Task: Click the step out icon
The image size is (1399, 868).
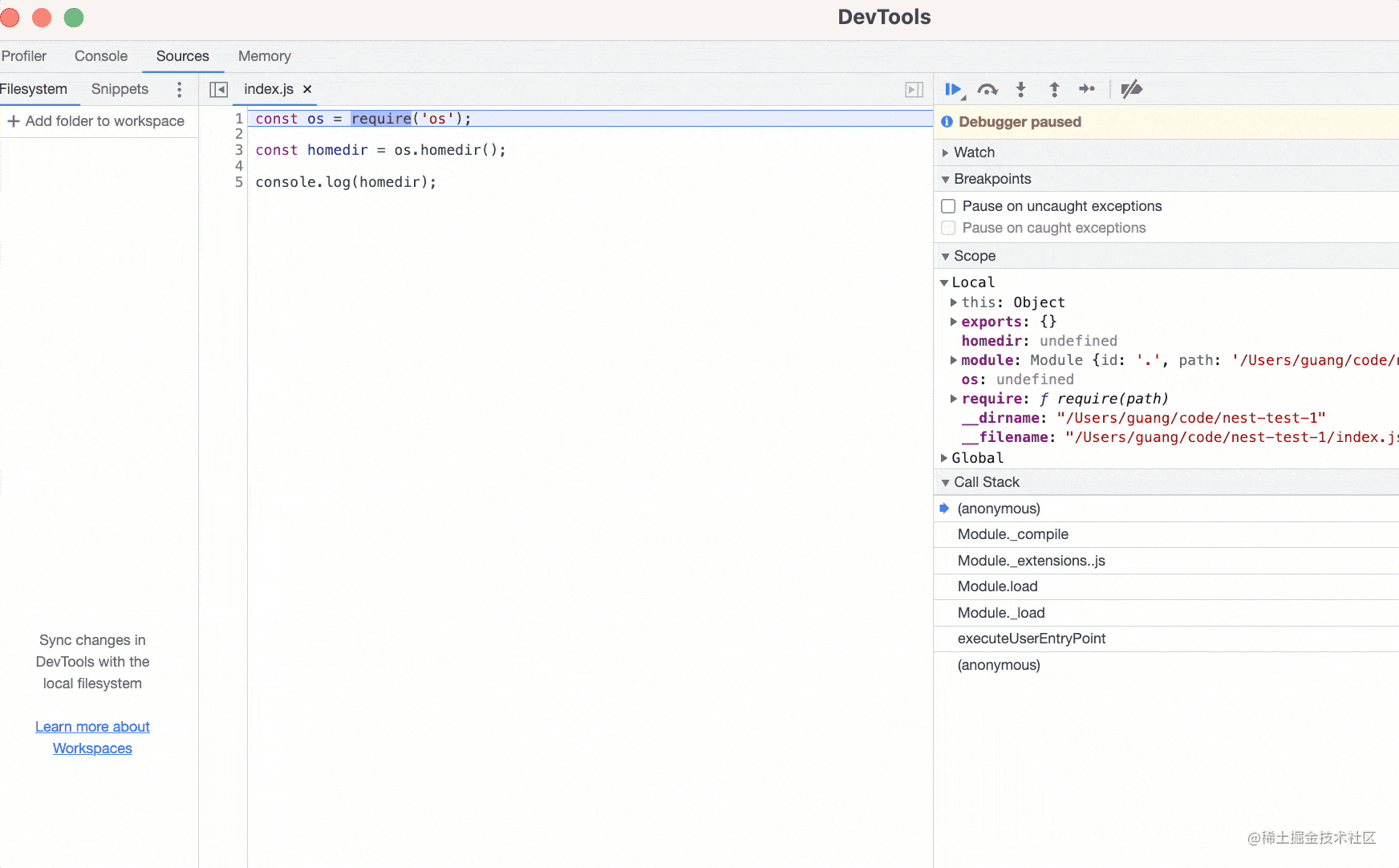Action: (1054, 89)
